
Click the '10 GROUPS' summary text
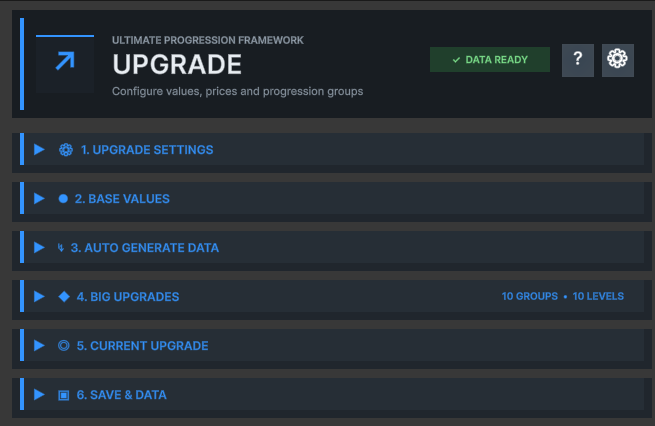pos(530,296)
